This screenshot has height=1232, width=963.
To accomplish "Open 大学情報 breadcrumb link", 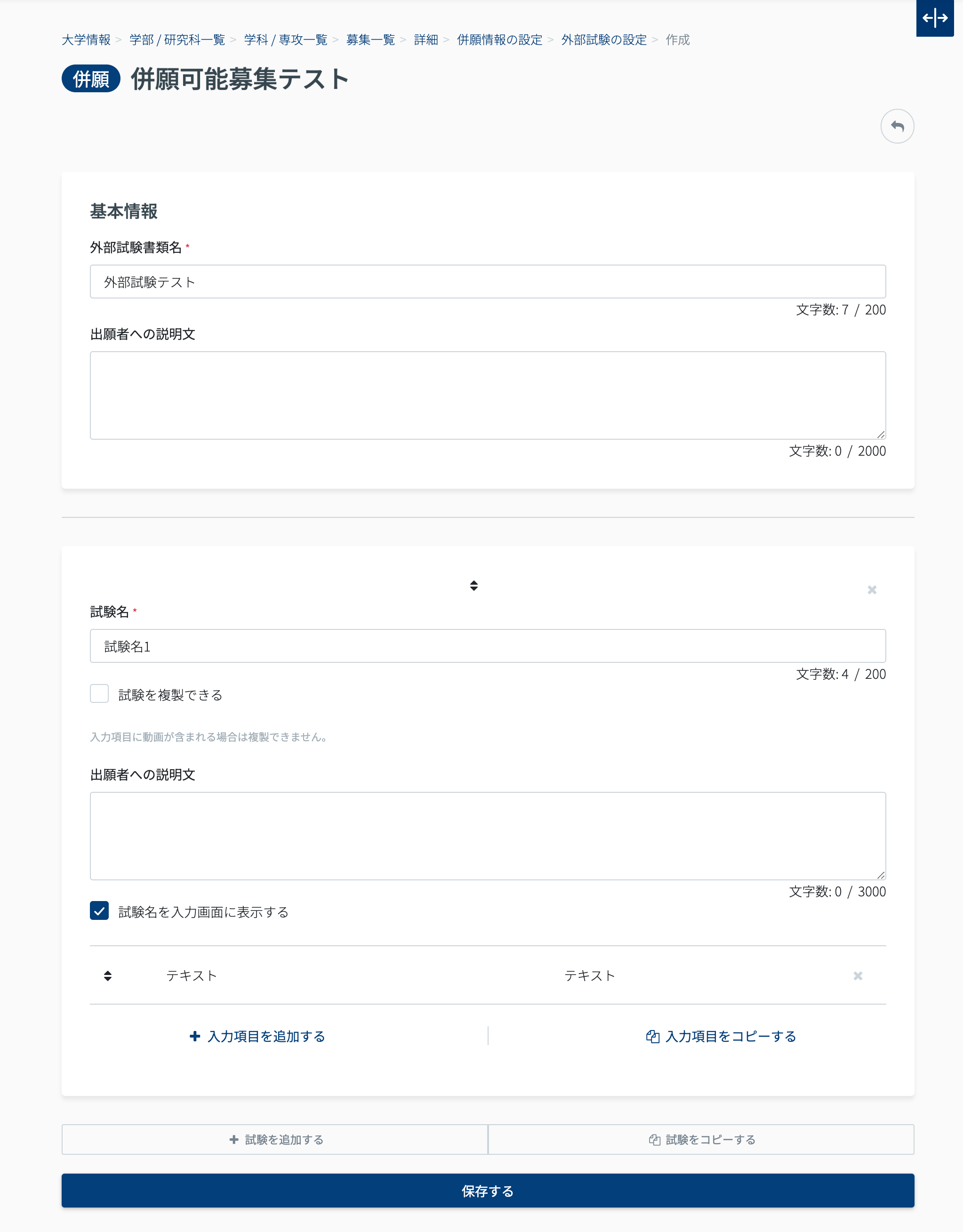I will tap(86, 40).
